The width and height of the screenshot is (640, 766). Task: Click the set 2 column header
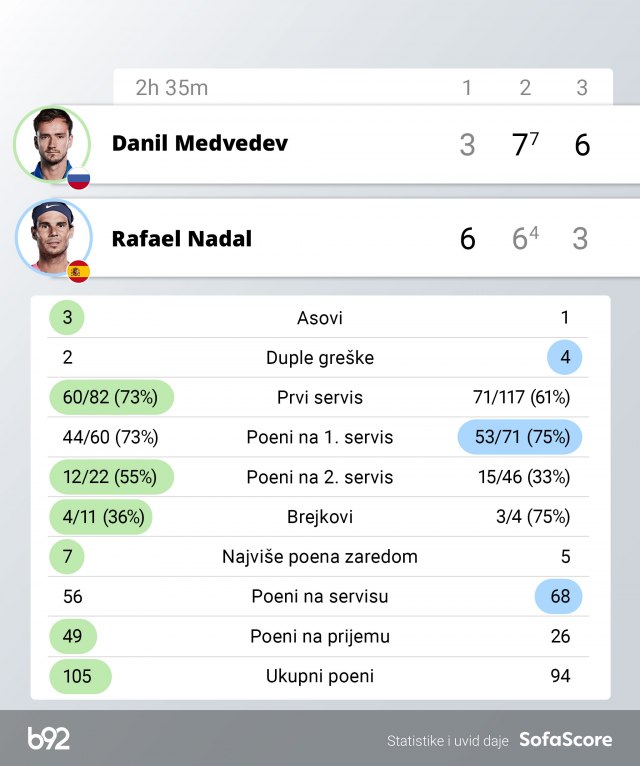point(525,88)
